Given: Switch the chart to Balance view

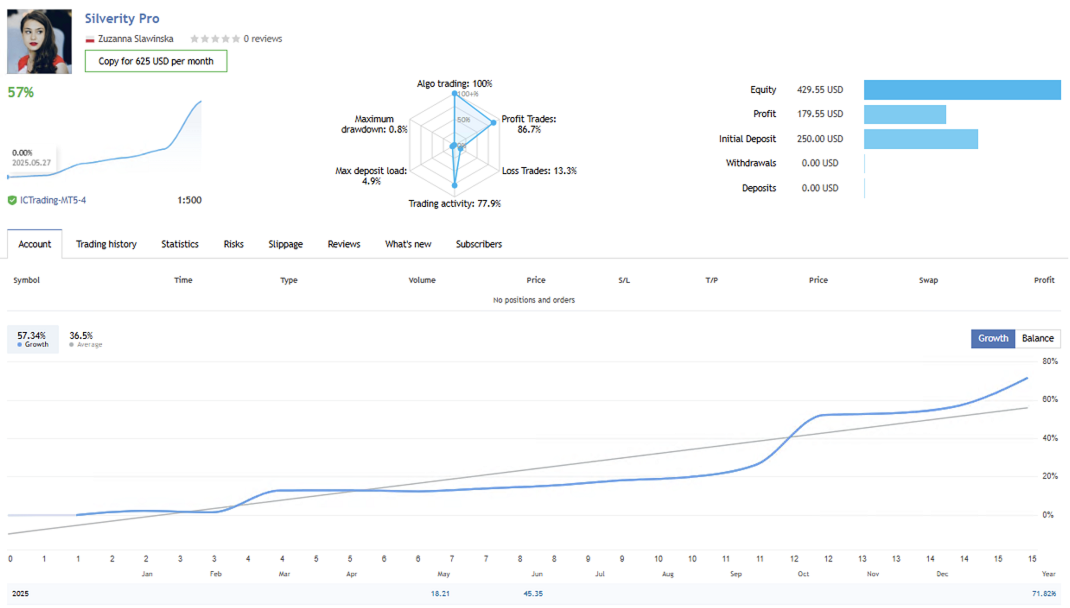Looking at the screenshot, I should (x=1037, y=339).
